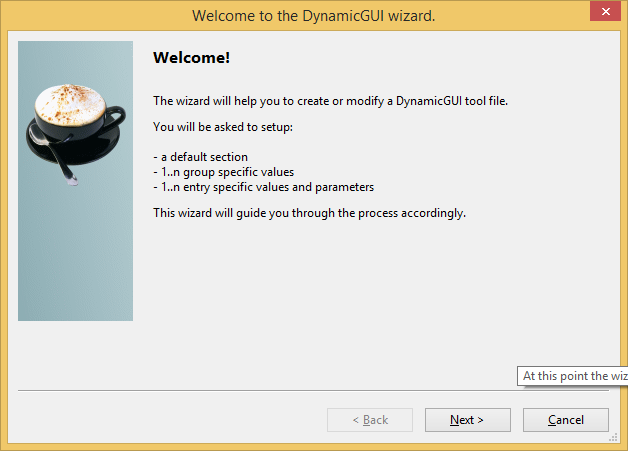628x451 pixels.
Task: Click the bold Welcome! heading
Action: point(191,58)
